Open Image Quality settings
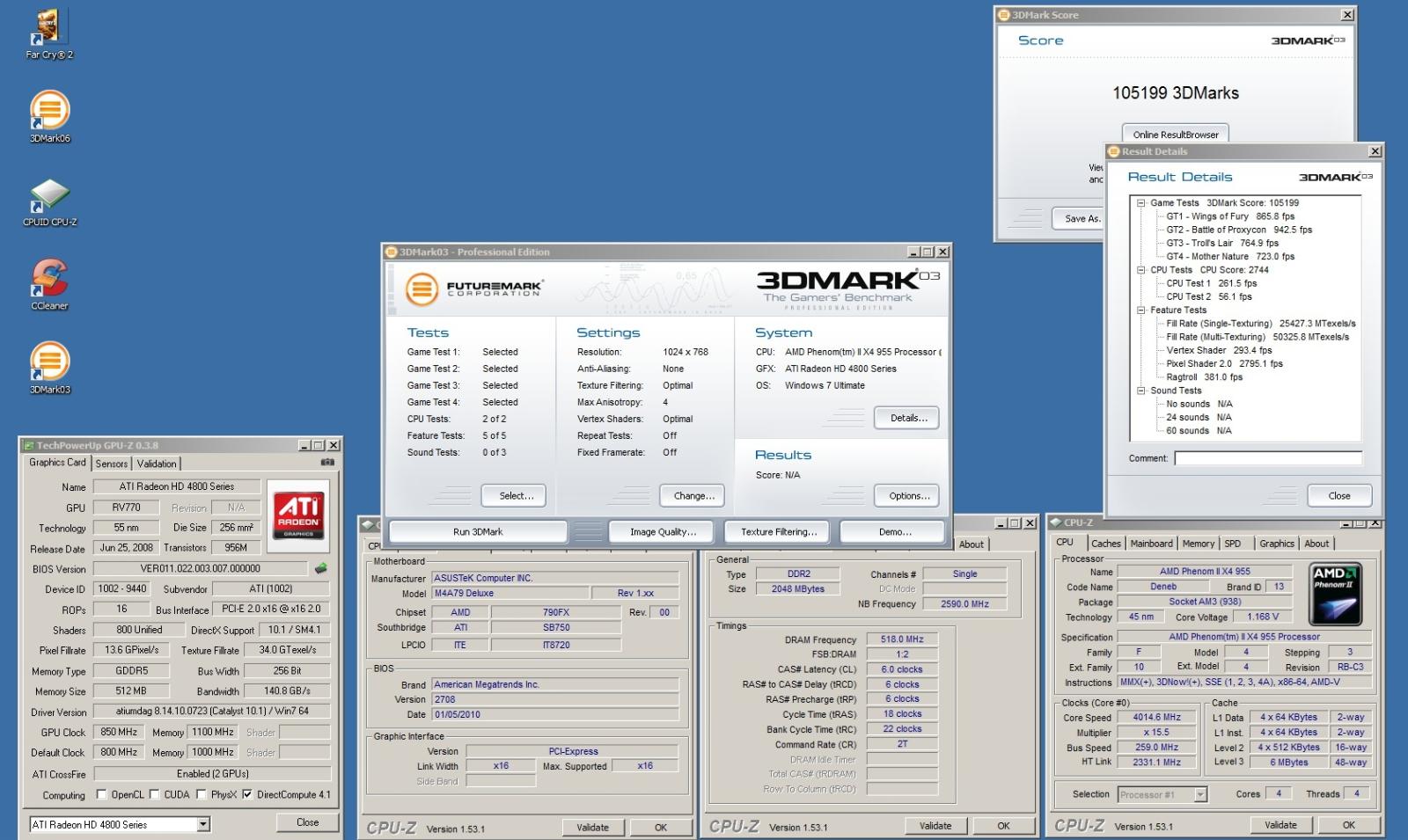This screenshot has height=840, width=1408. point(663,531)
